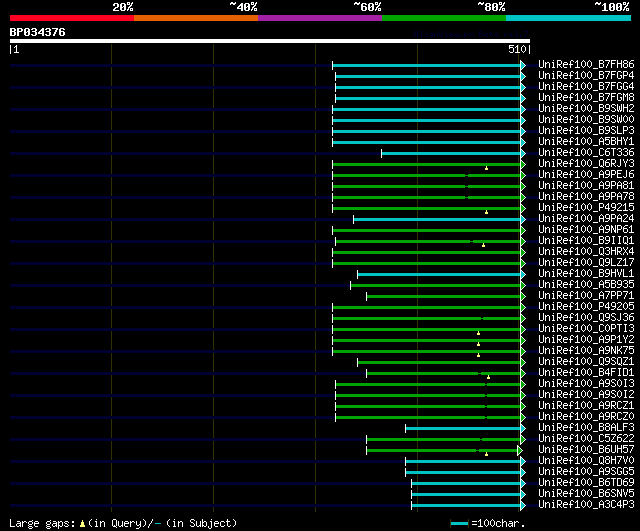Click the UniRef100_B8ALF3 label
Viewport: 640px width, 531px height.
point(586,428)
